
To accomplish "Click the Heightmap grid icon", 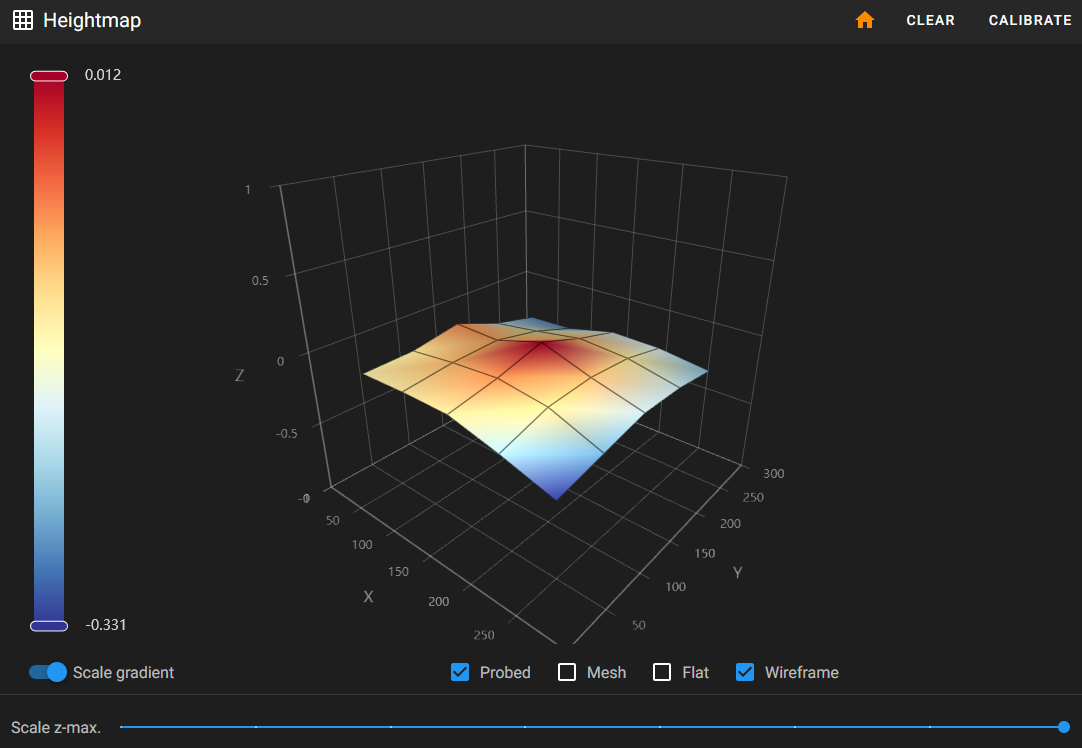I will (x=23, y=20).
